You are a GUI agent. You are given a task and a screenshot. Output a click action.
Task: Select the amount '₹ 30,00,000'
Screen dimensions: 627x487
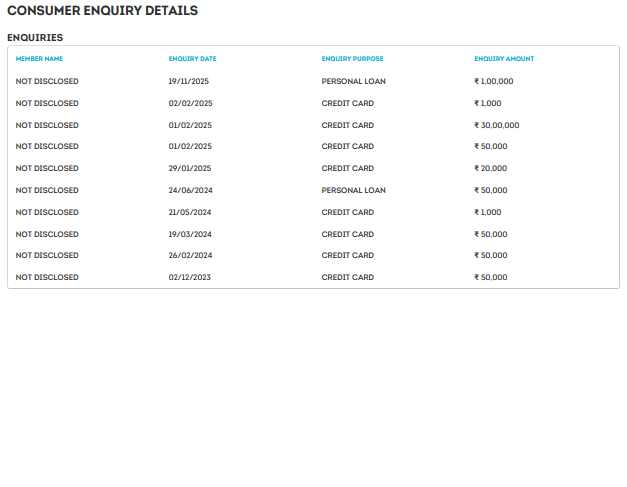coord(497,125)
